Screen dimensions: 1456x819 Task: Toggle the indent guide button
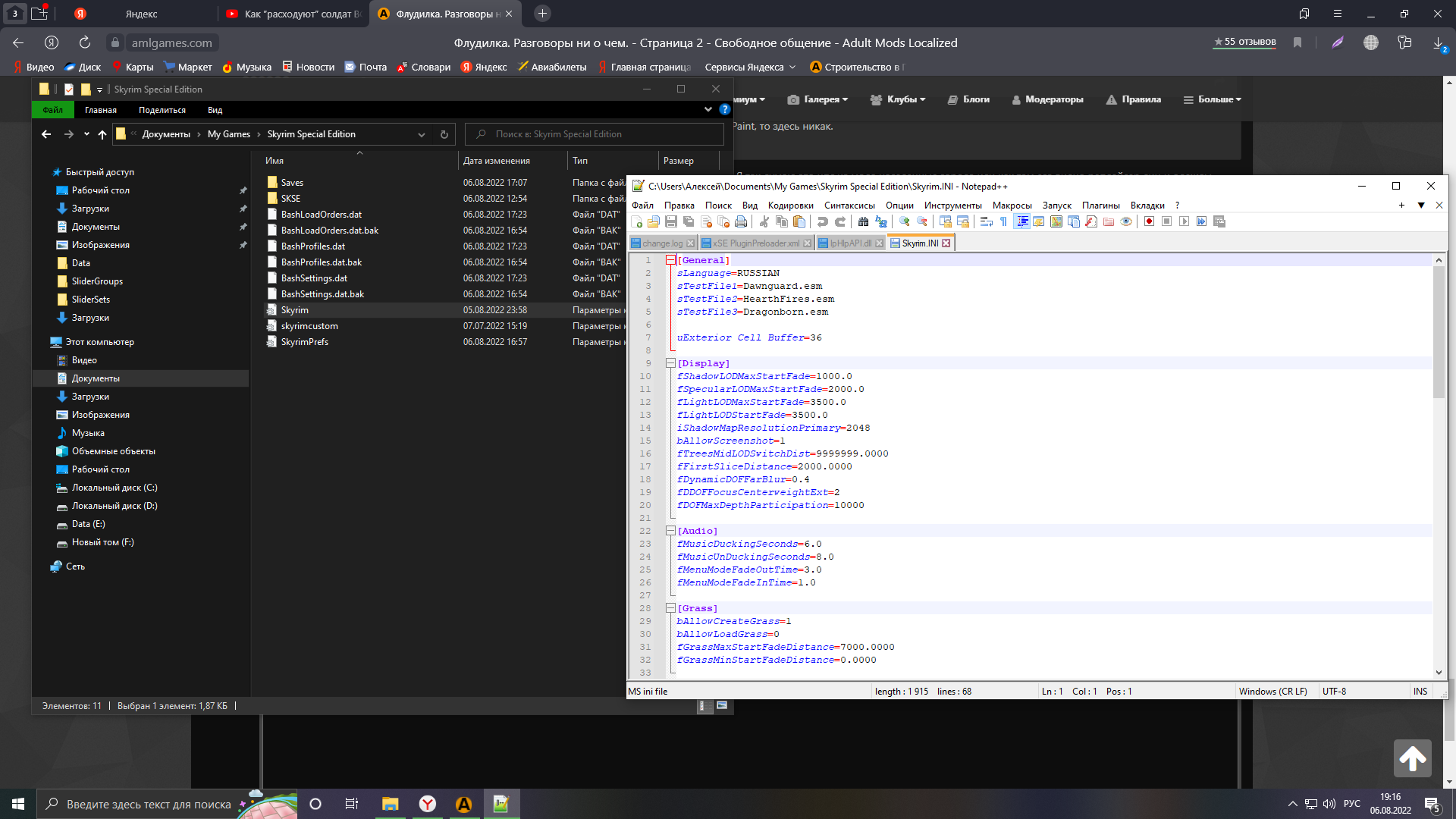click(1021, 221)
